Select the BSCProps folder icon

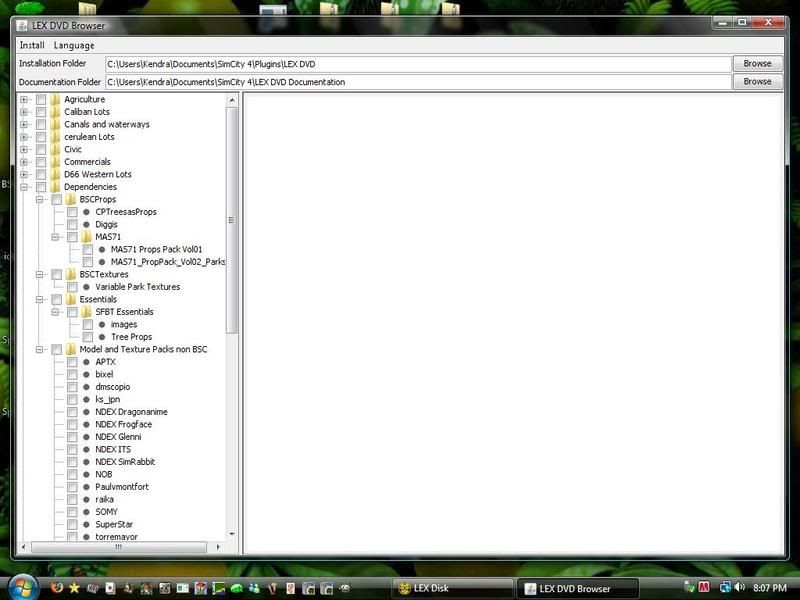(71, 200)
